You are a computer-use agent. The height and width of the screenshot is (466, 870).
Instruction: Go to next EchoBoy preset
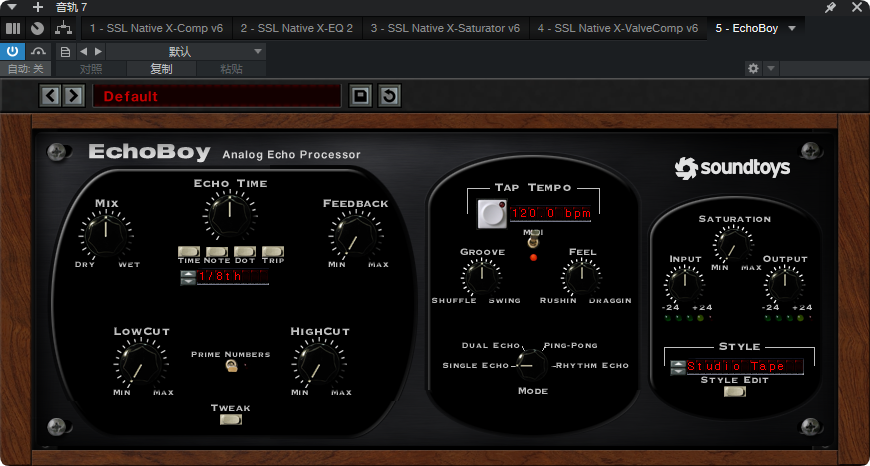[73, 96]
